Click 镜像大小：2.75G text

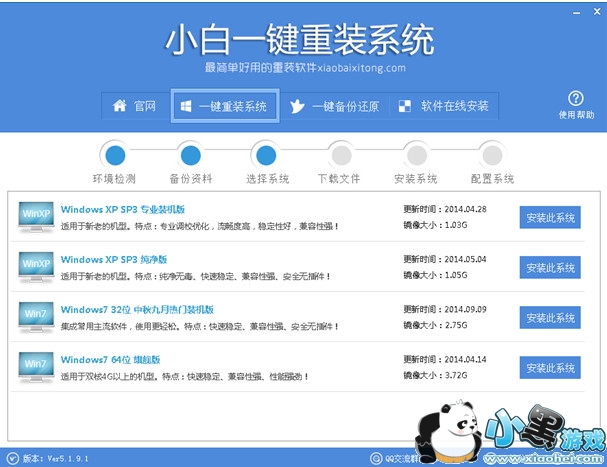(435, 325)
